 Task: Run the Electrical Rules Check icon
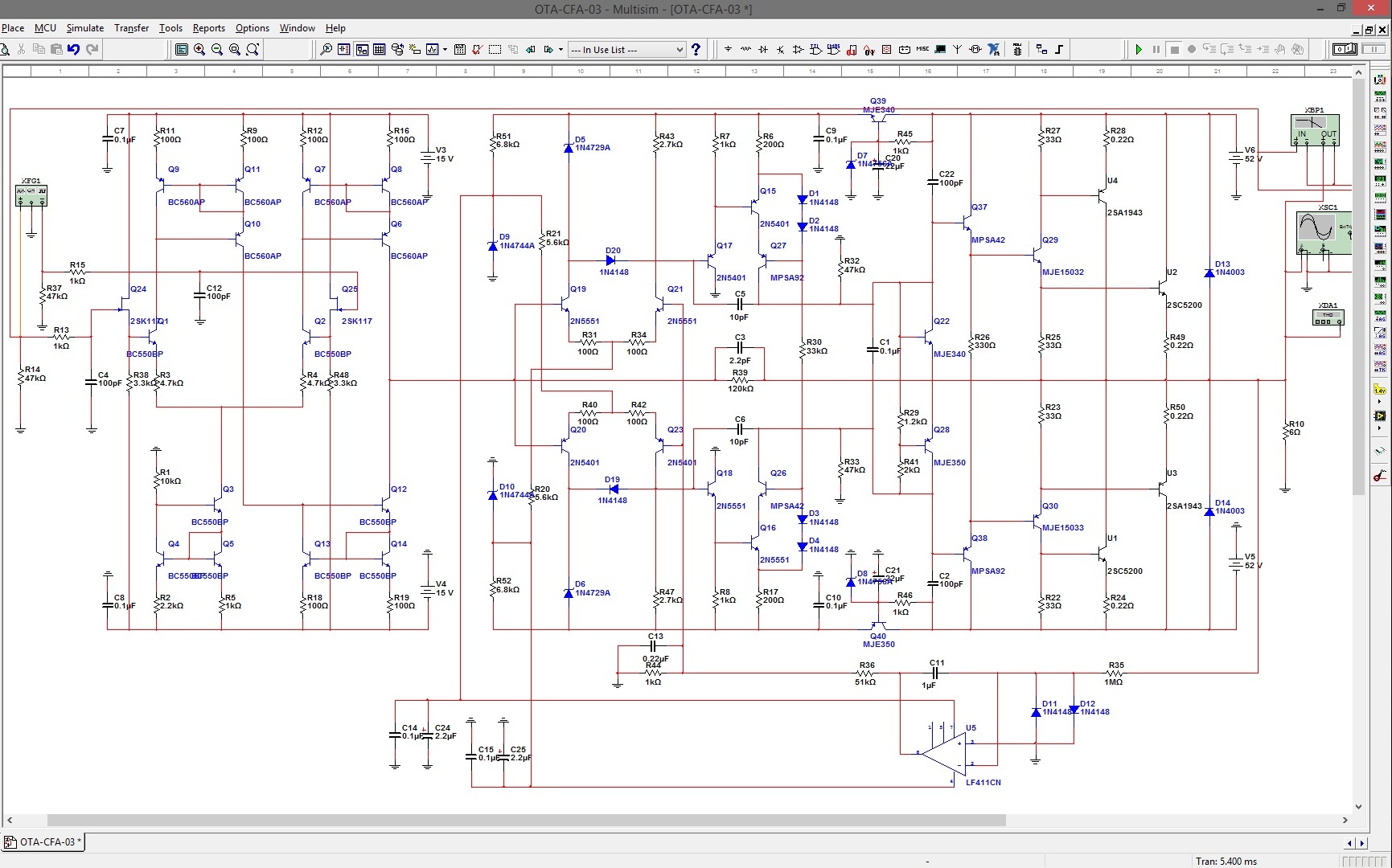477,50
